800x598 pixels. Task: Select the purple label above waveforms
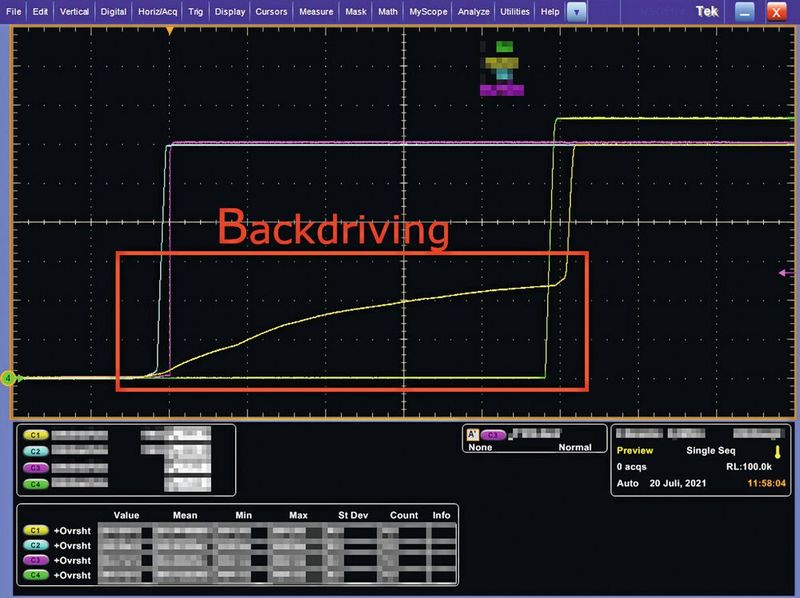[x=502, y=90]
